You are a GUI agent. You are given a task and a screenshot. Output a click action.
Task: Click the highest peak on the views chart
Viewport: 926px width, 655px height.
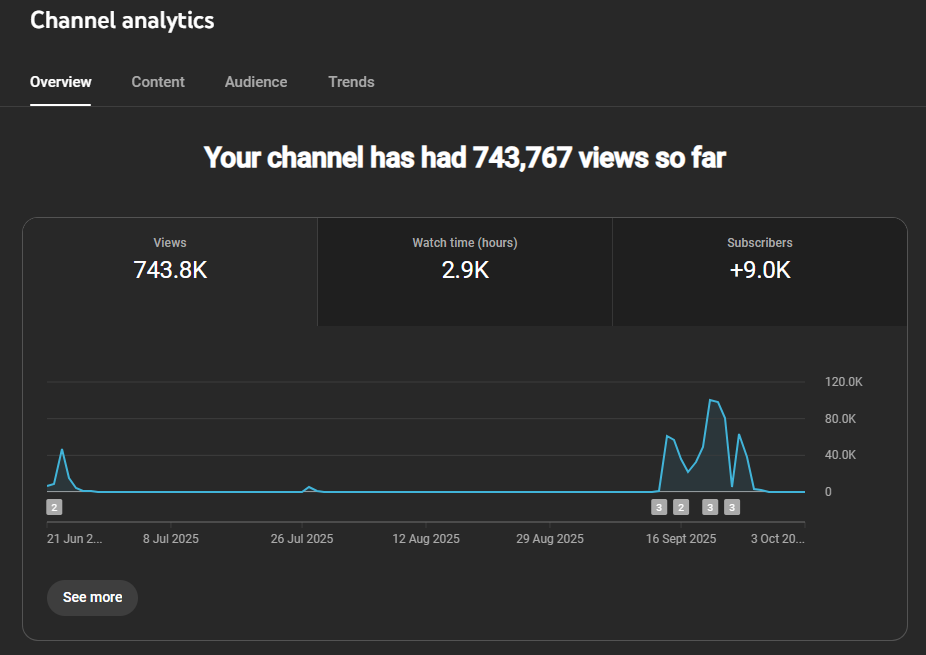point(711,400)
